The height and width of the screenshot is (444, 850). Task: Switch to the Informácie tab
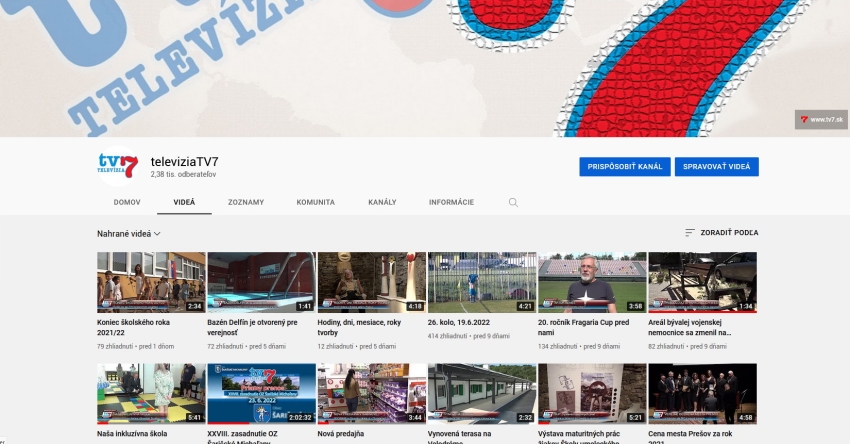(x=452, y=202)
